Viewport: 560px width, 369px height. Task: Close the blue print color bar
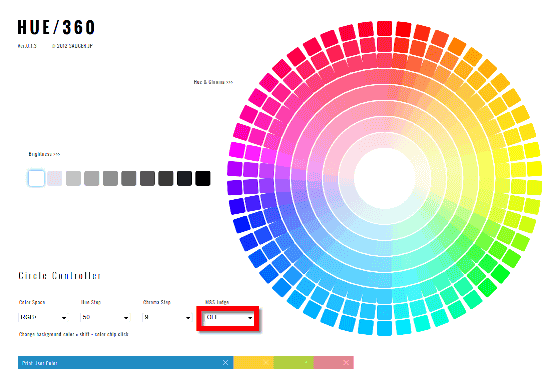225,363
